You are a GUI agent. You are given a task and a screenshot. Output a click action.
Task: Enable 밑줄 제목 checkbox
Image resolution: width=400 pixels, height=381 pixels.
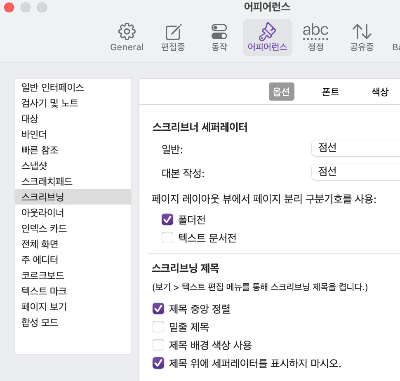(158, 327)
